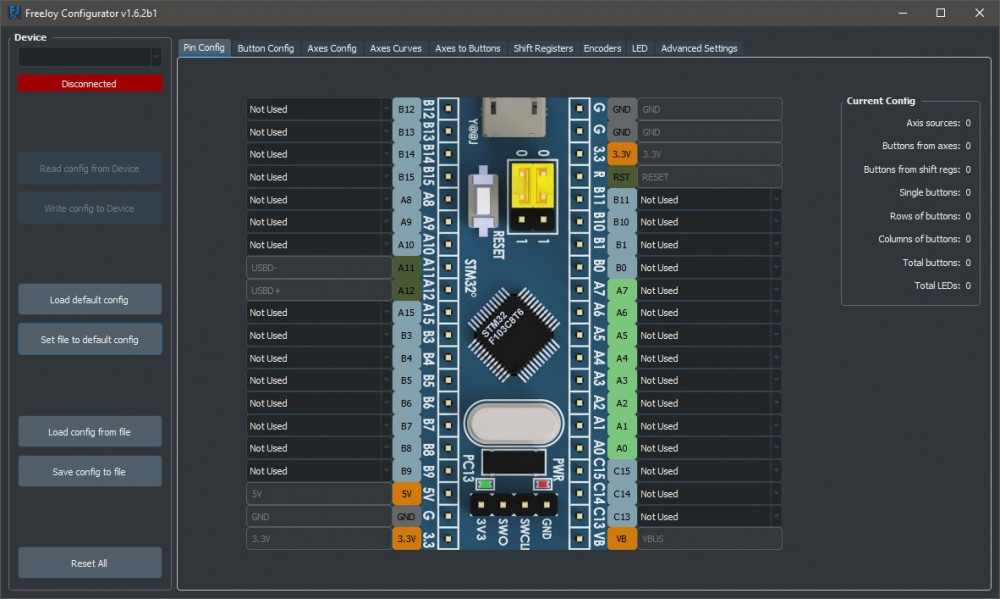Click the Reset All button
The width and height of the screenshot is (1000, 599).
pos(89,563)
